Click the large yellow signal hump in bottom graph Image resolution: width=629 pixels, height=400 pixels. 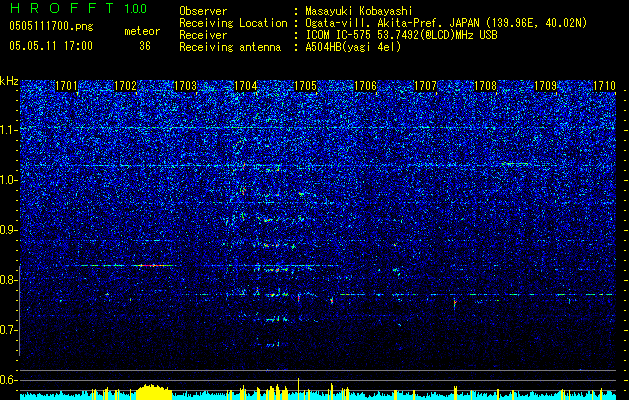pos(154,392)
